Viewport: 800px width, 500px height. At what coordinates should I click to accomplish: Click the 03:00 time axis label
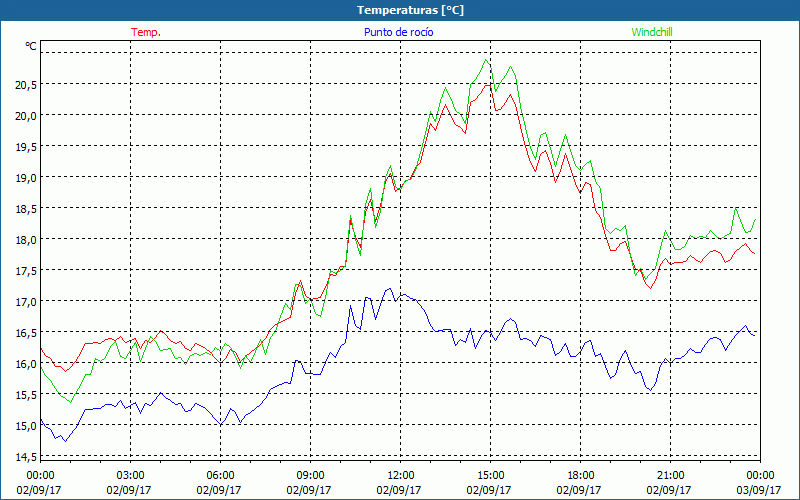(131, 476)
